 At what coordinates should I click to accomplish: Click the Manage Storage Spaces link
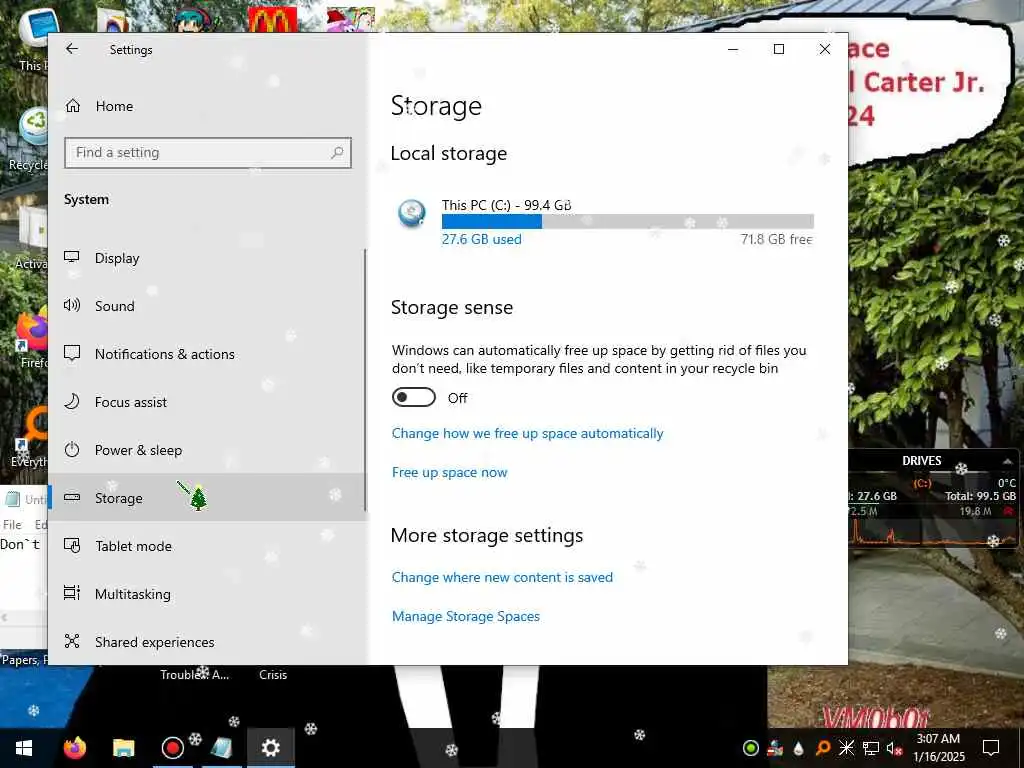(x=466, y=616)
